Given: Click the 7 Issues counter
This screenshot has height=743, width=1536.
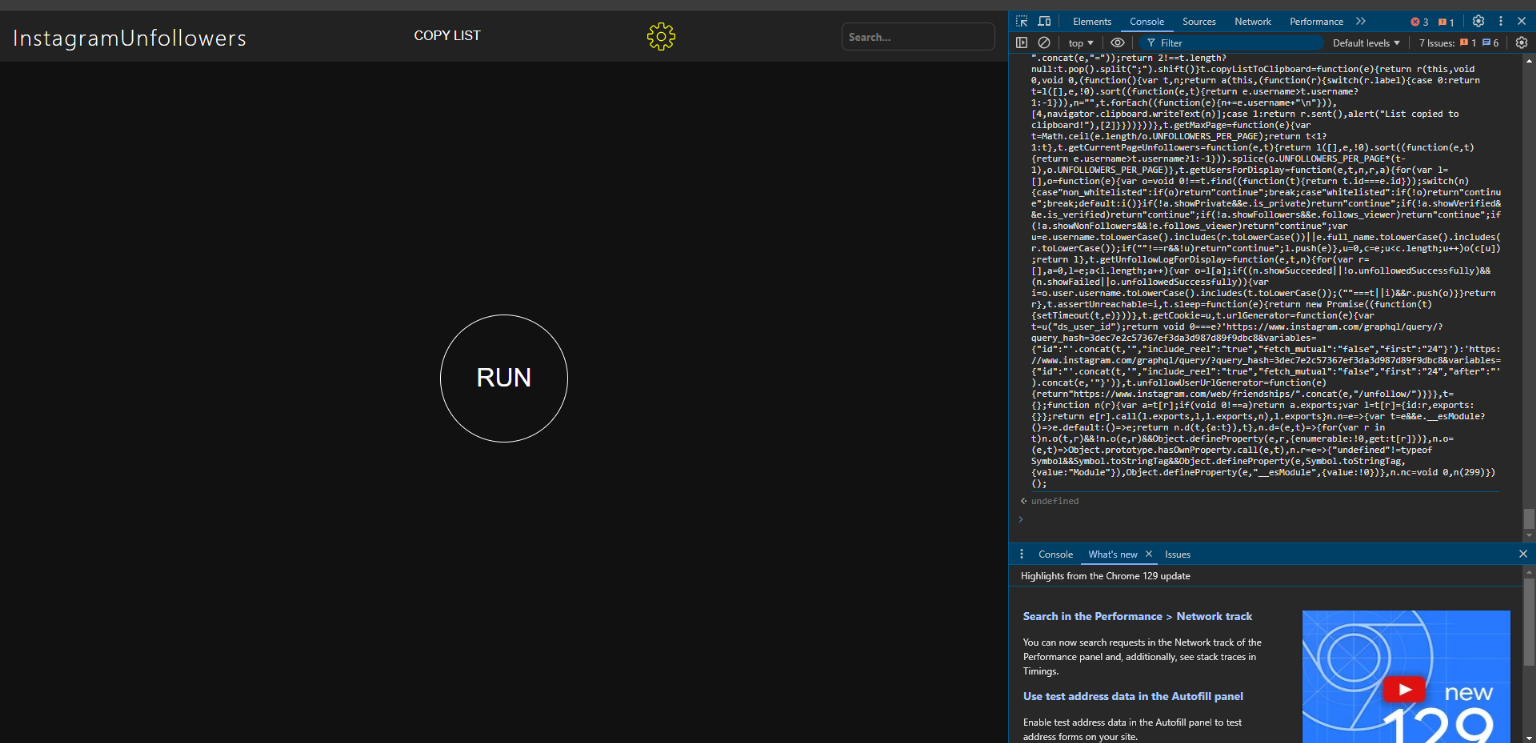Looking at the screenshot, I should [x=1459, y=43].
